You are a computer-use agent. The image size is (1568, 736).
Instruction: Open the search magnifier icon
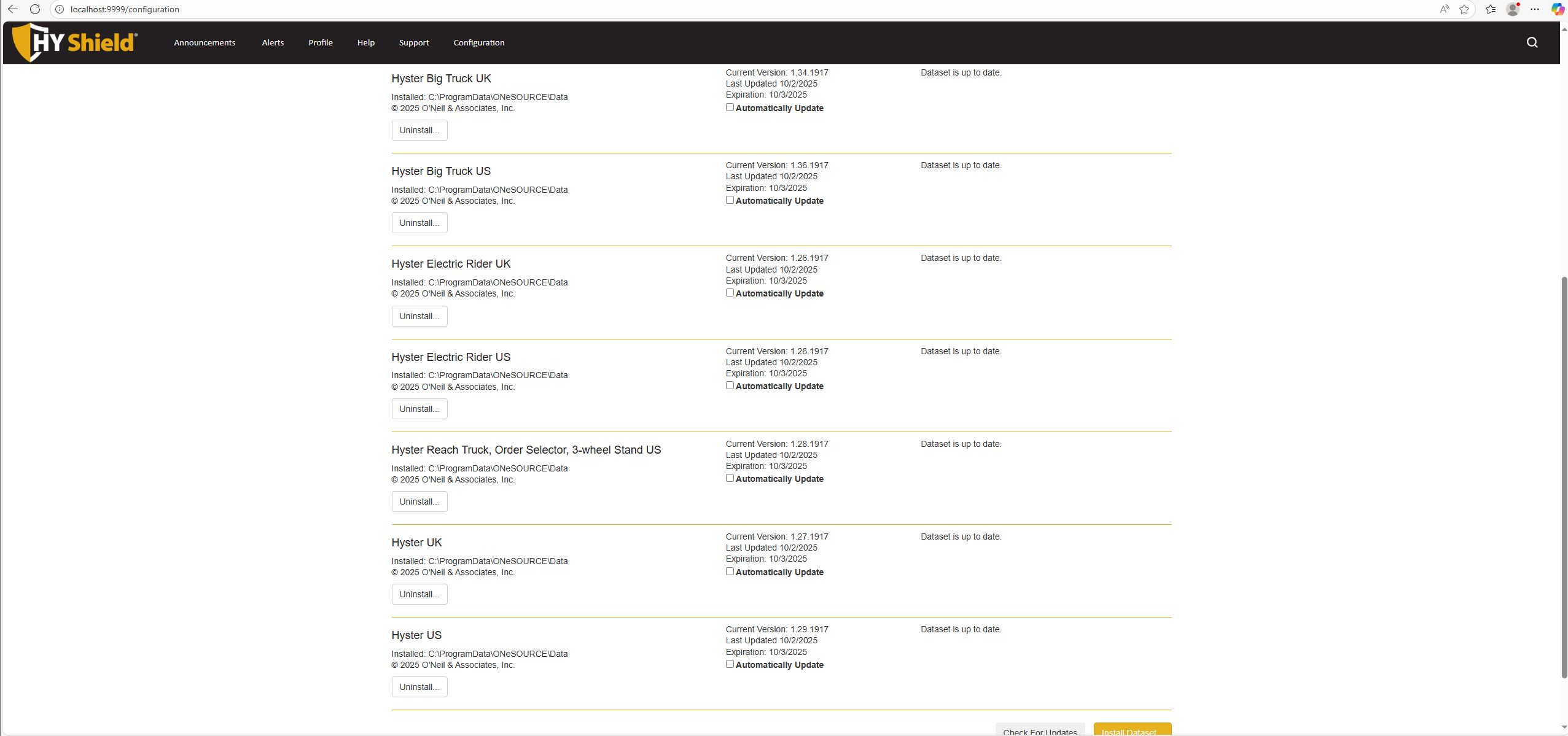click(1532, 42)
